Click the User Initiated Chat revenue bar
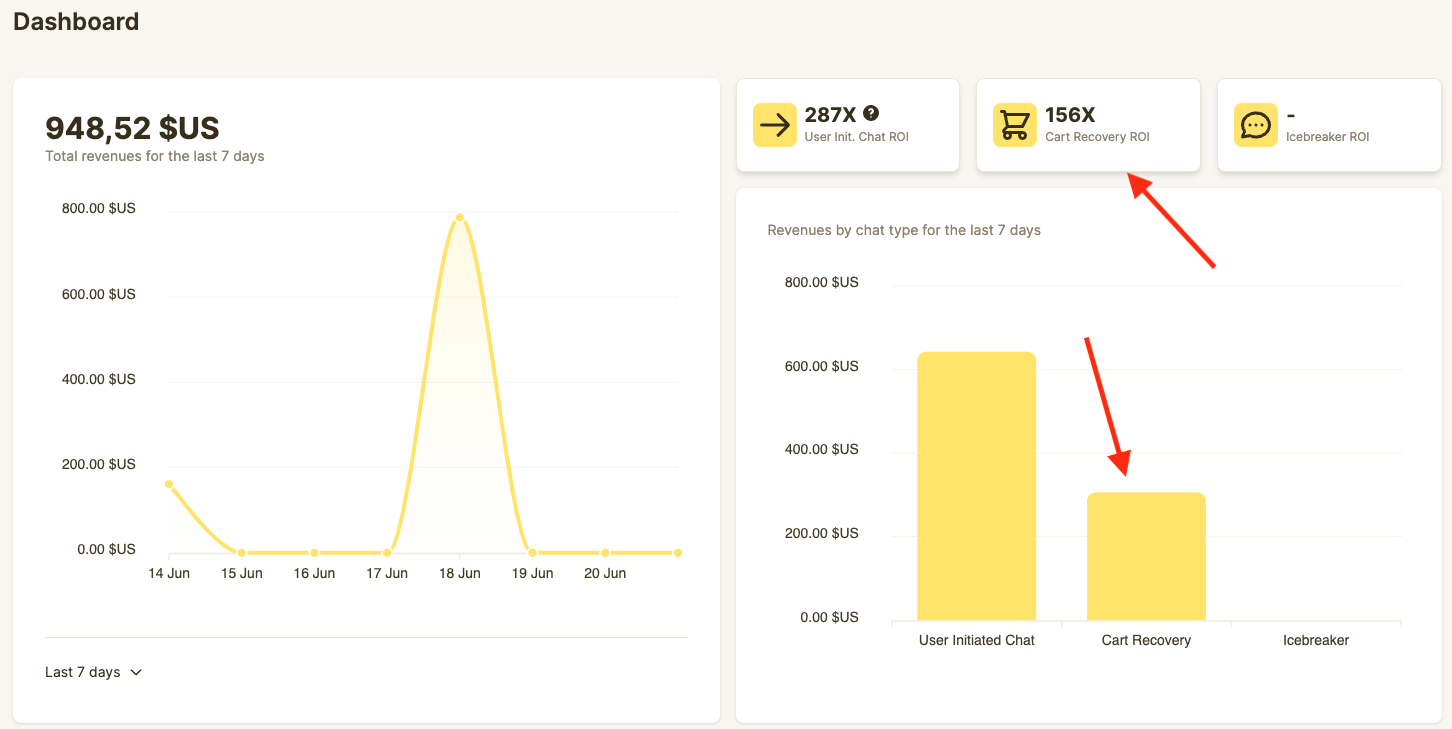The width and height of the screenshot is (1452, 729). click(976, 486)
